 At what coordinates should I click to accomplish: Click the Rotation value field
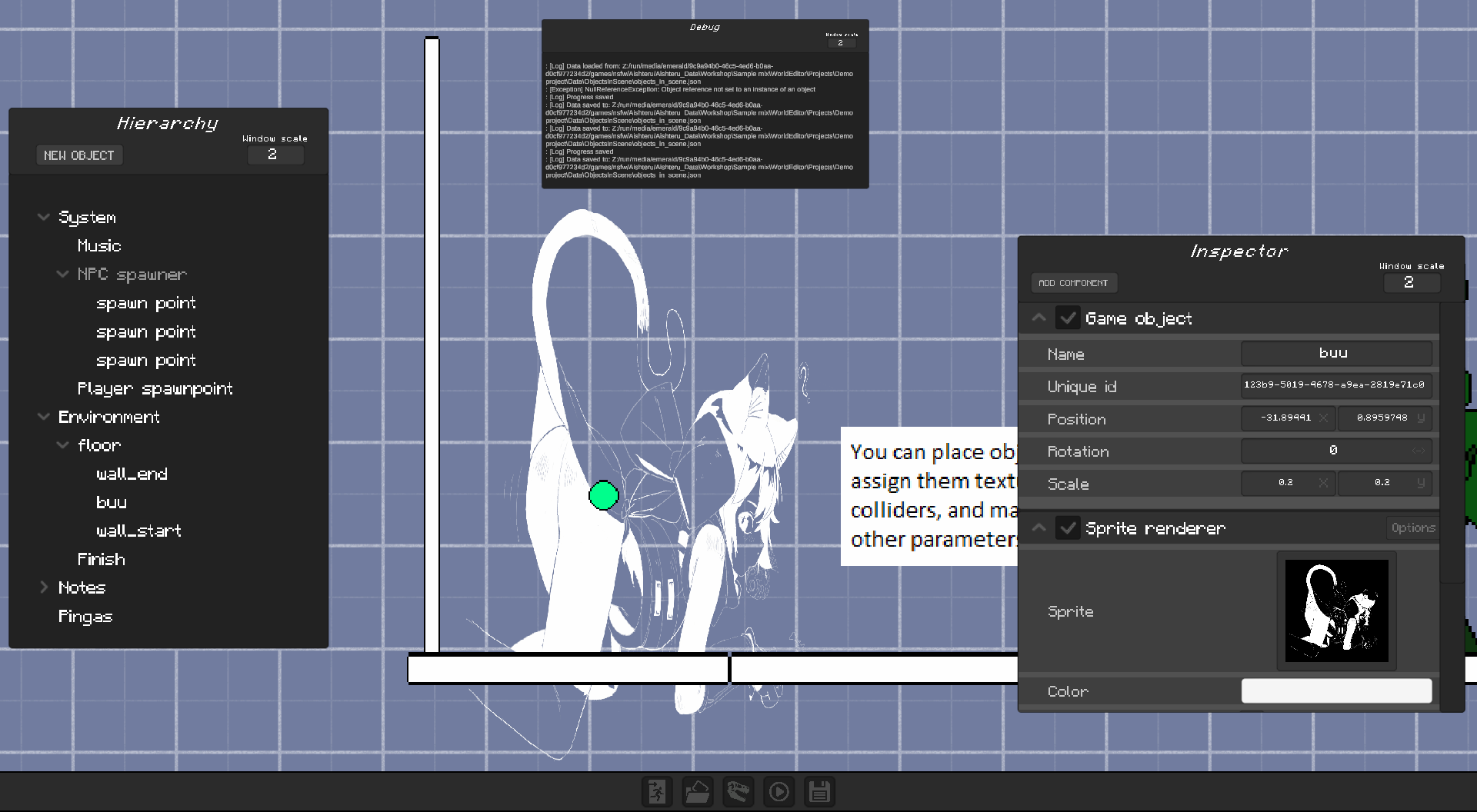[x=1336, y=451]
